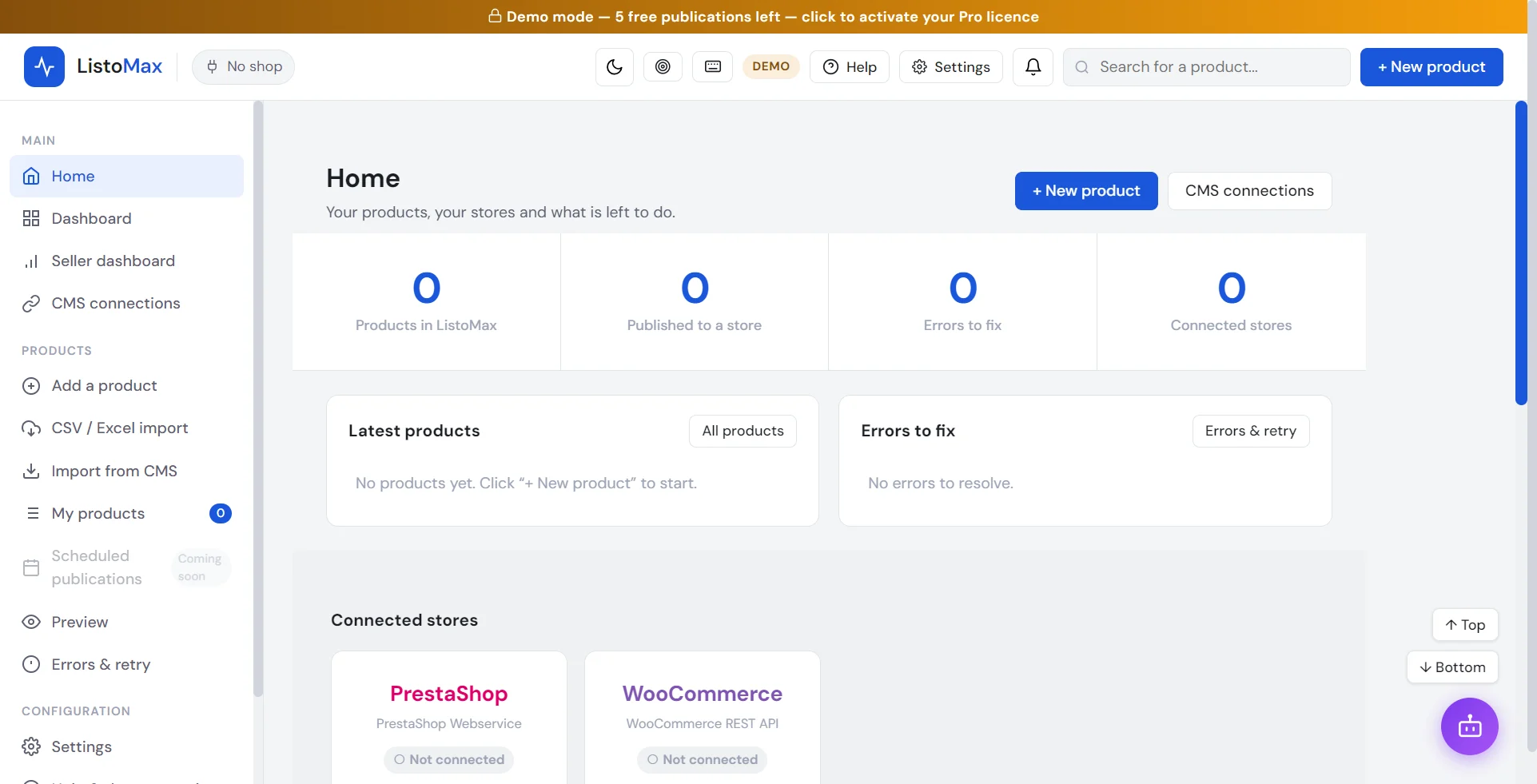Open the No shop selector
This screenshot has width=1537, height=784.
point(243,66)
